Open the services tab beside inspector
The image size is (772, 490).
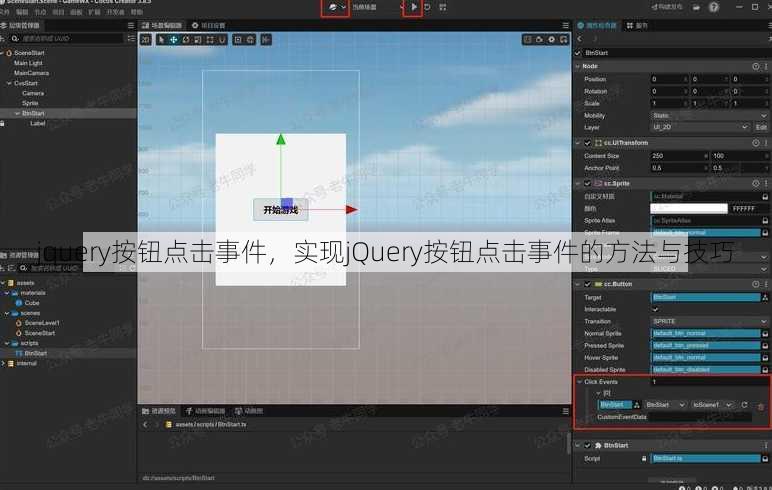coord(637,25)
